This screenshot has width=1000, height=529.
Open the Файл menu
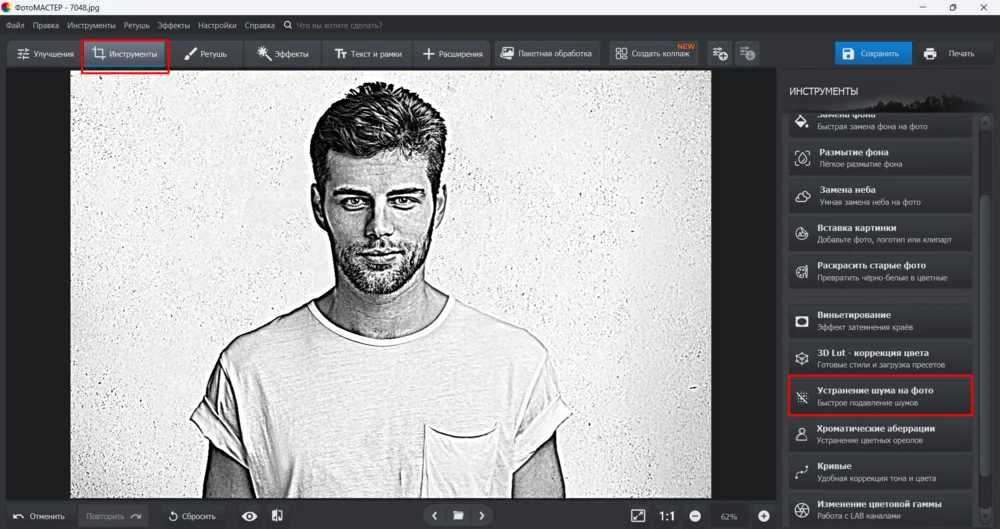pyautogui.click(x=15, y=24)
